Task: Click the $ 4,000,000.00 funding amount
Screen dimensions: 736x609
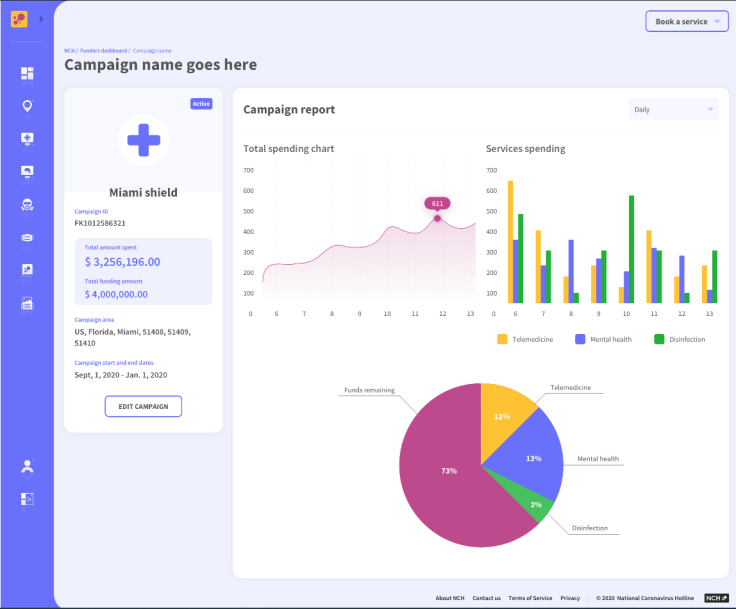Action: click(x=116, y=294)
